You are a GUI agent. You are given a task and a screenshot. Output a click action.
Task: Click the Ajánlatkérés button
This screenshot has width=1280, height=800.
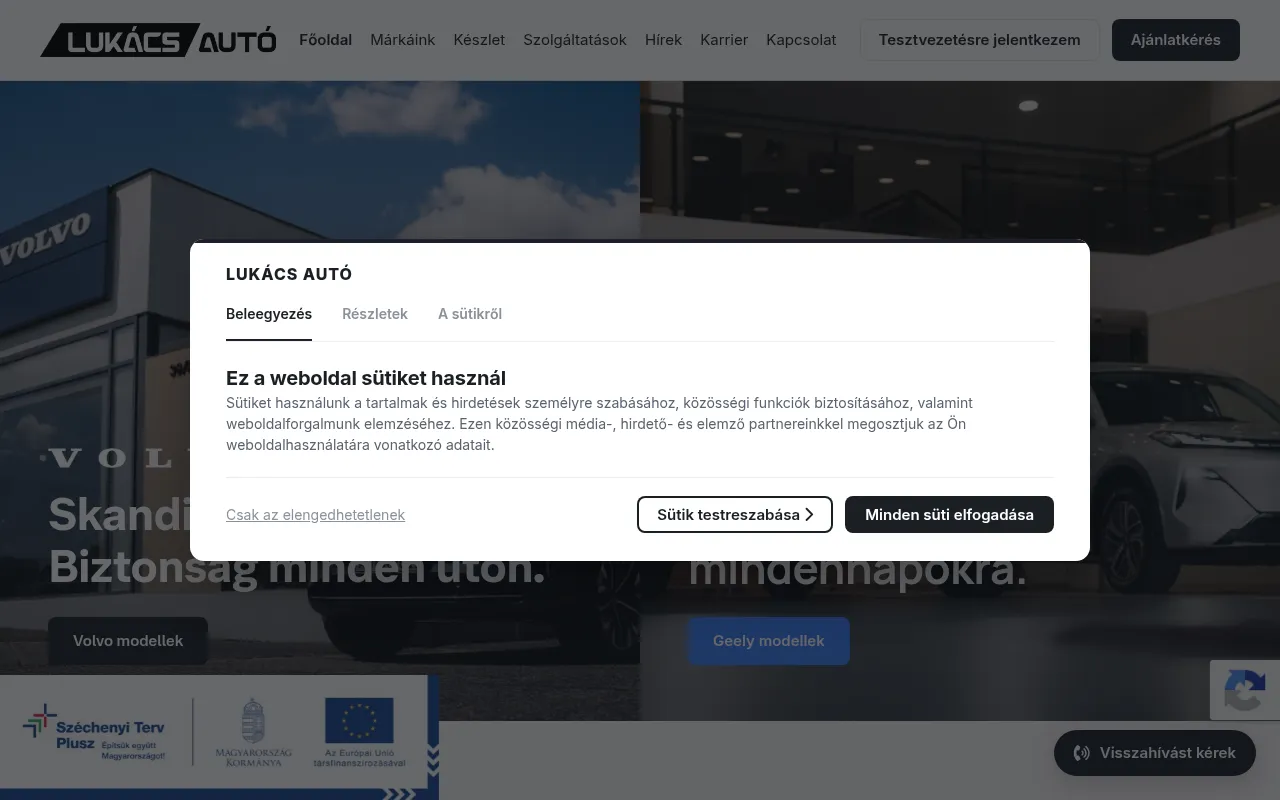coord(1176,40)
